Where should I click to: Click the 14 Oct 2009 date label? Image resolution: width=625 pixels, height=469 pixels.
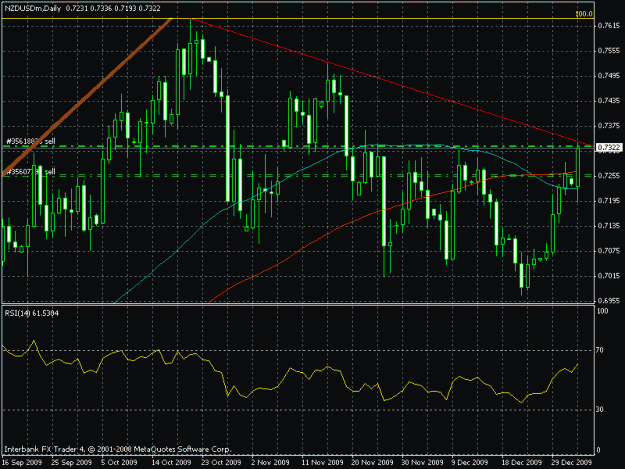(171, 462)
